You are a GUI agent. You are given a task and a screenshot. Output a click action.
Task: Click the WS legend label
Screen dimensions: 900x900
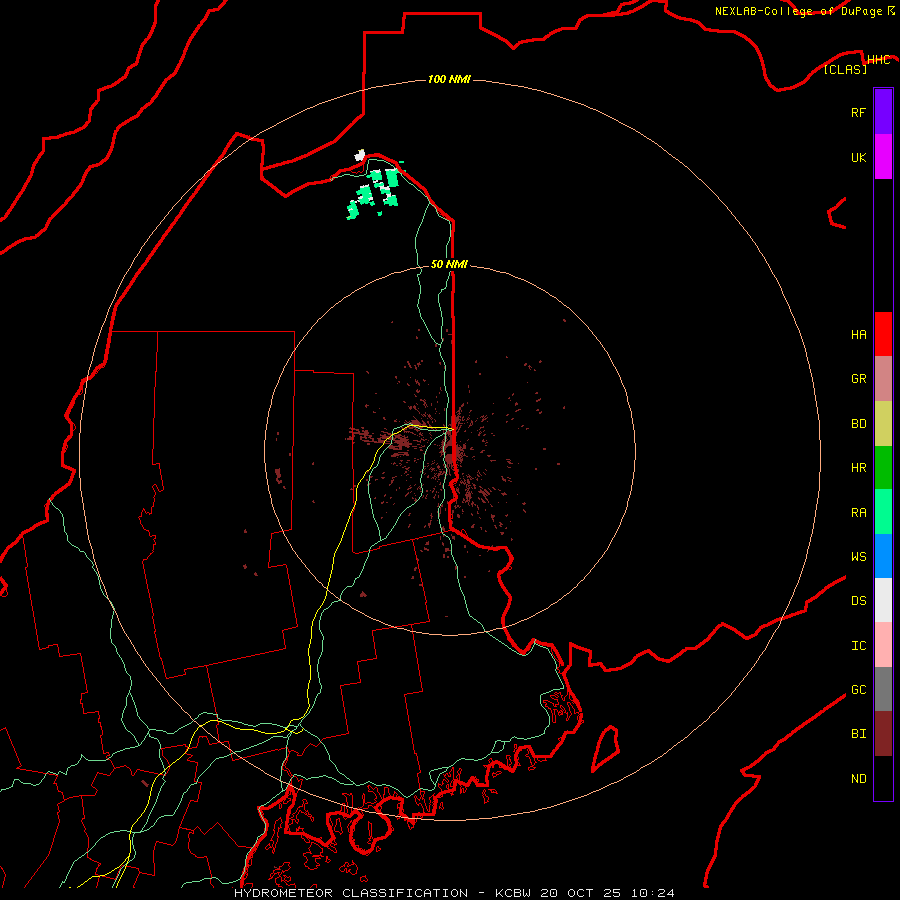click(858, 557)
